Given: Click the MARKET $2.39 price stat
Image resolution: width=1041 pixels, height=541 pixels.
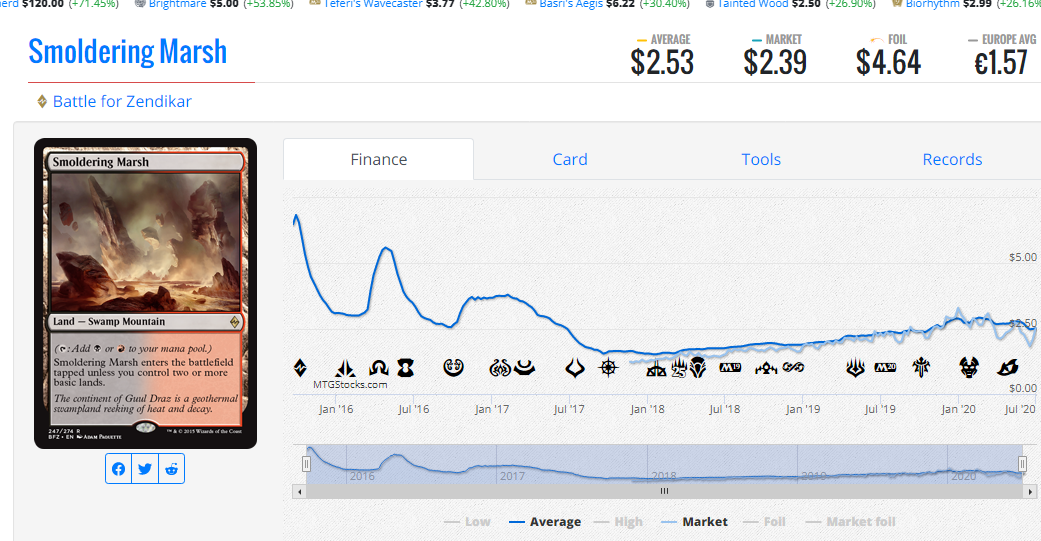Looking at the screenshot, I should point(775,56).
